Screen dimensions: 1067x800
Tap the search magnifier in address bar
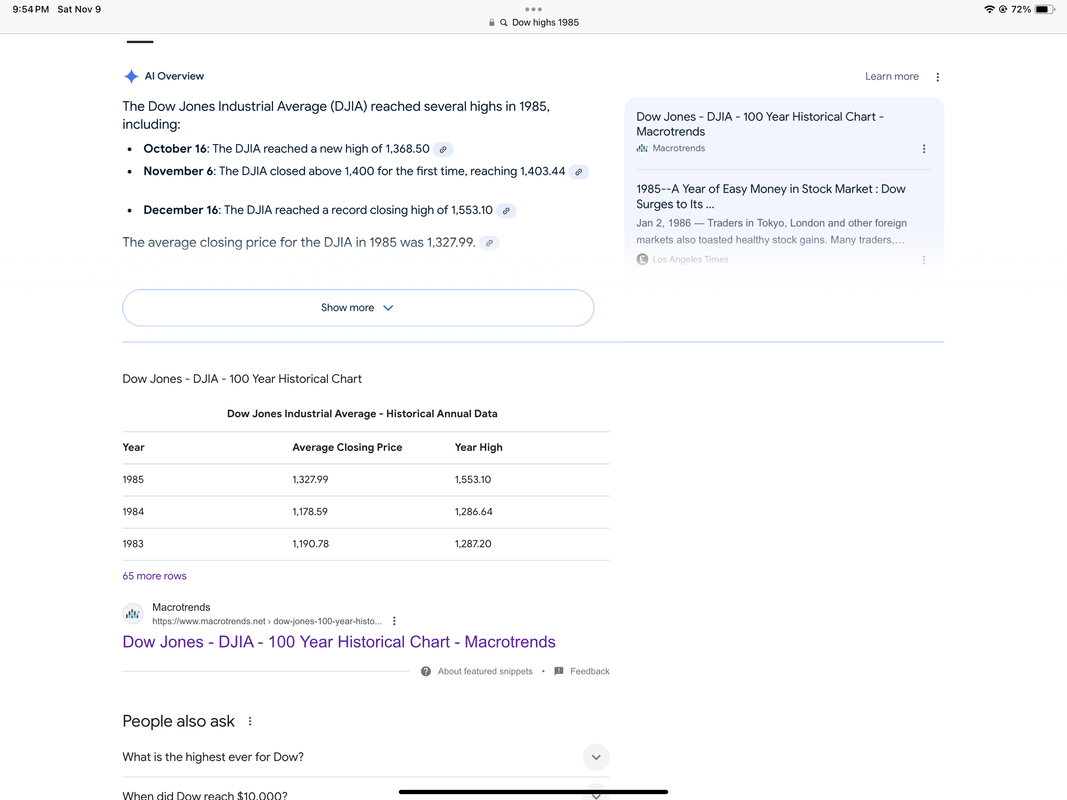[504, 22]
